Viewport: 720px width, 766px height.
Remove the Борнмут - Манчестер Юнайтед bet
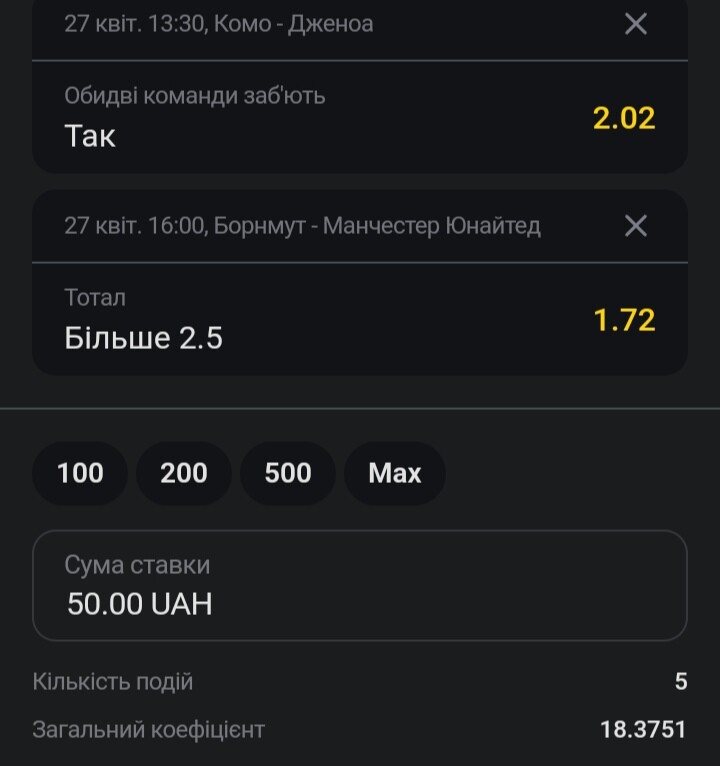635,226
